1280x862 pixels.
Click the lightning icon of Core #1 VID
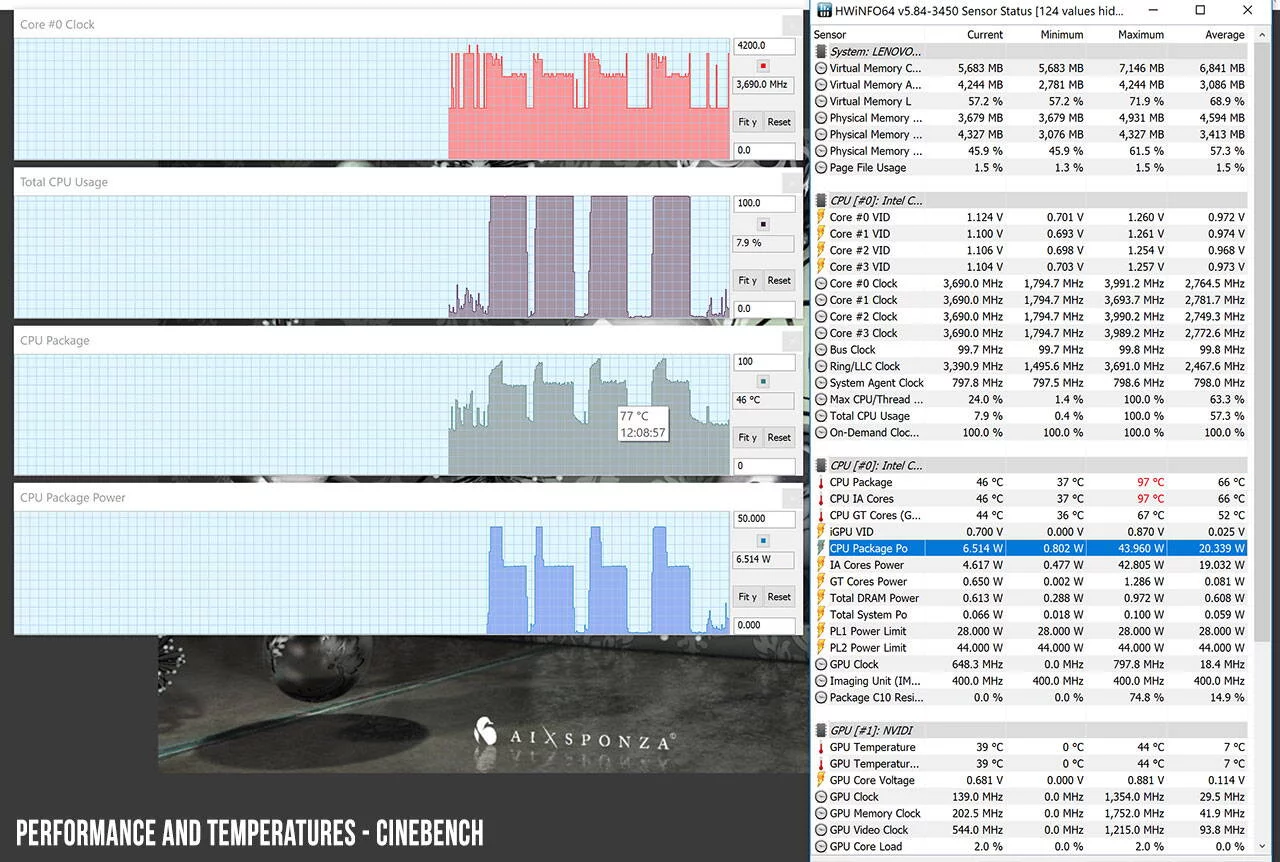(x=821, y=234)
